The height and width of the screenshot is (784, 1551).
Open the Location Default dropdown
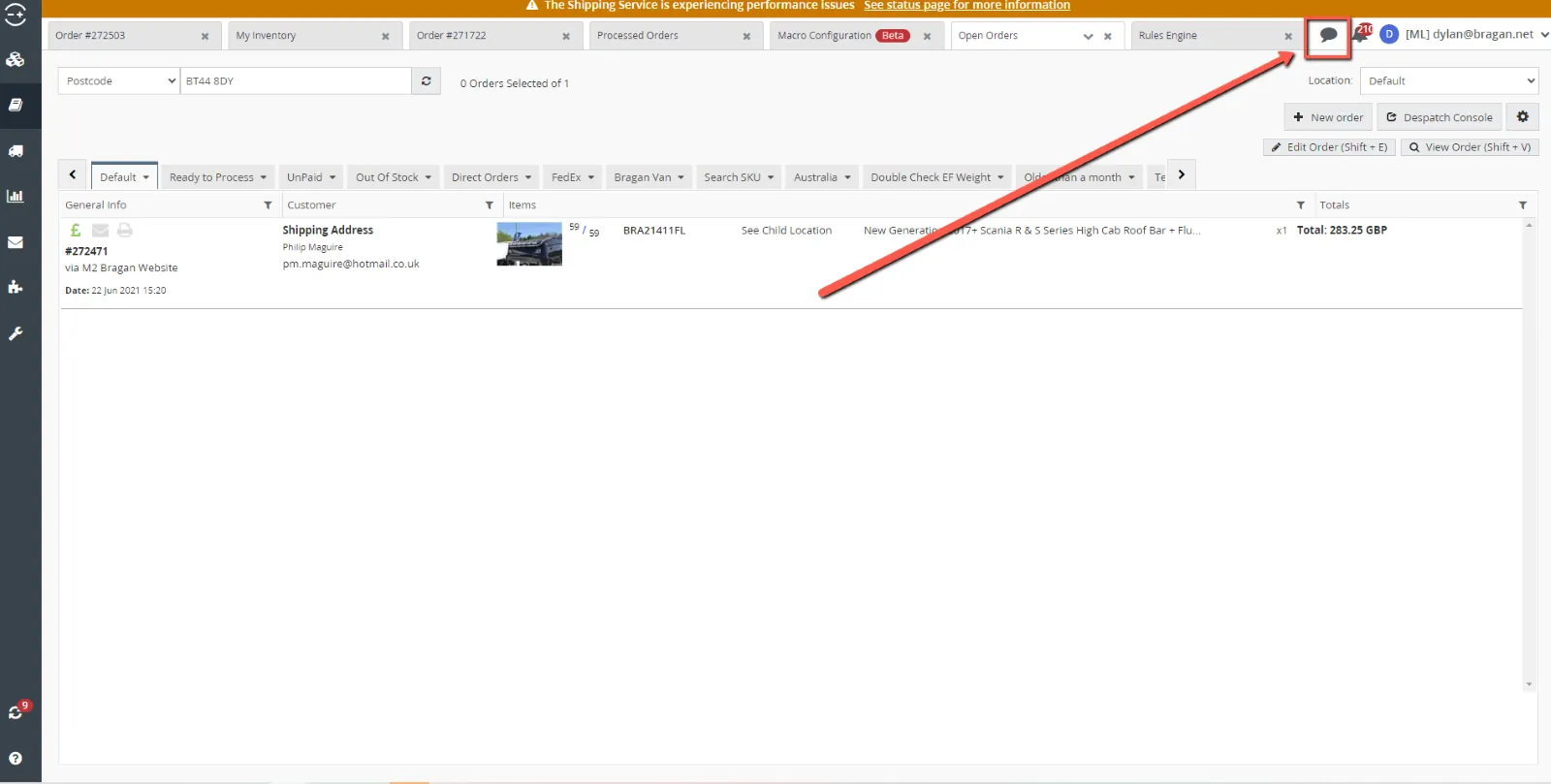point(1449,81)
